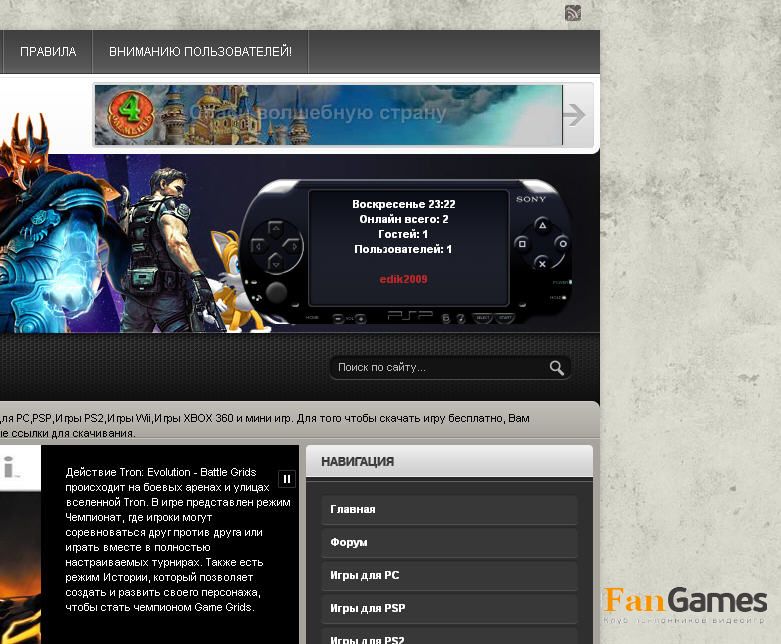Click the Онлайн всего: 2 text

click(403, 219)
